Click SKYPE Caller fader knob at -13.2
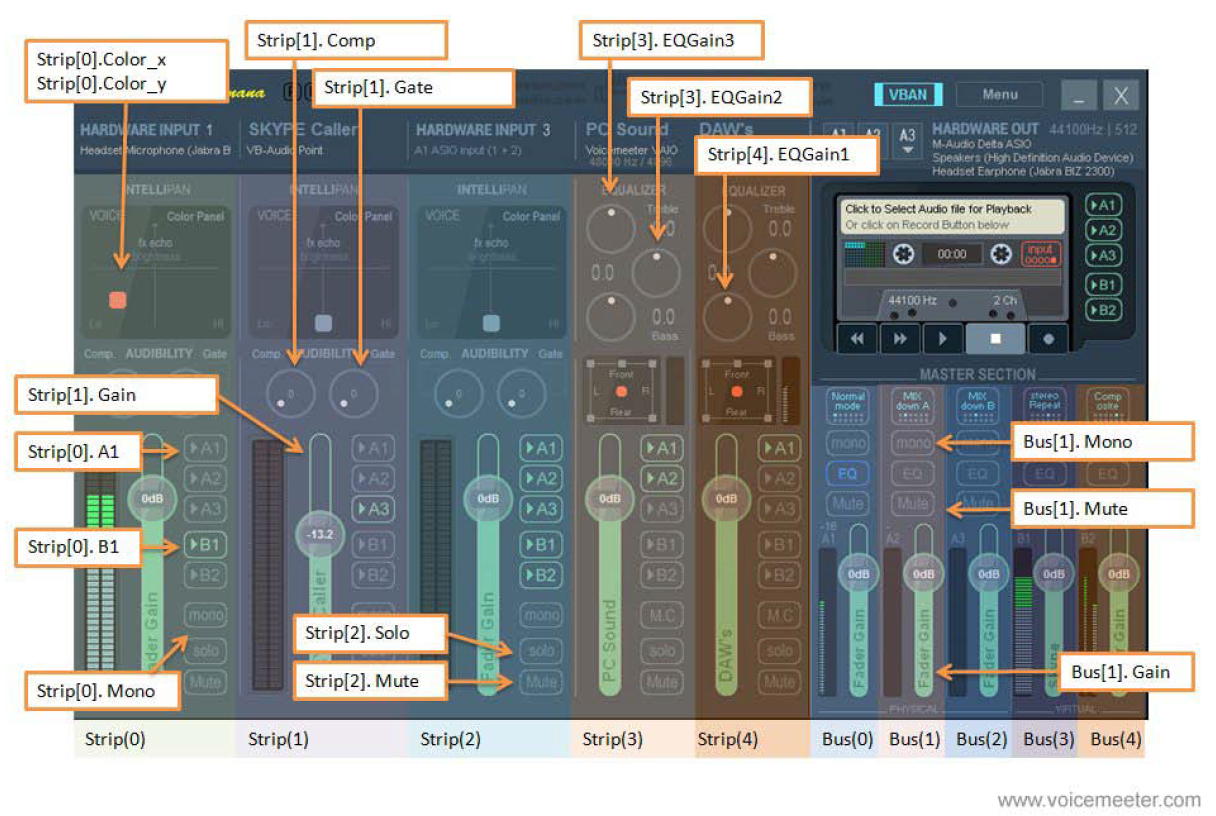Image resolution: width=1216 pixels, height=816 pixels. point(321,534)
